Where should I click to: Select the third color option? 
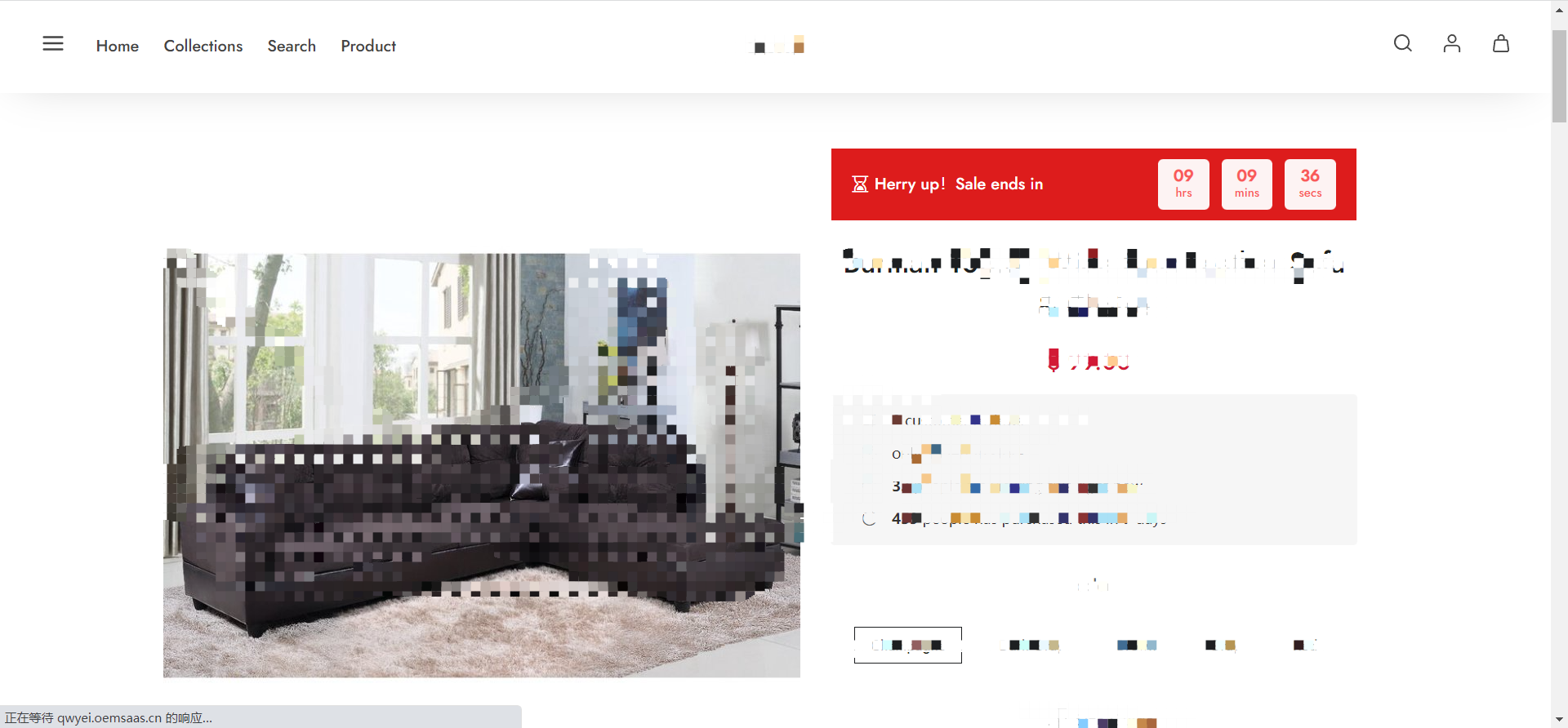tap(1137, 645)
